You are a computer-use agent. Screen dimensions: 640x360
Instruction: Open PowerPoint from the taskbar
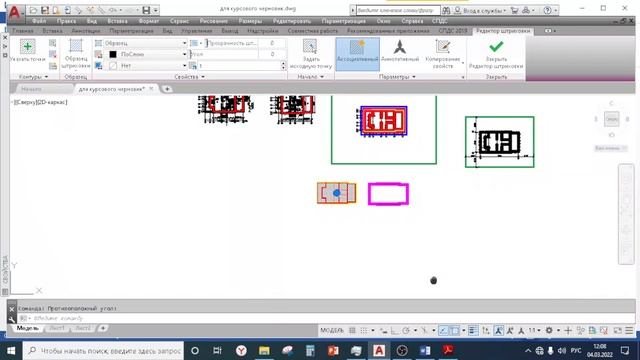tap(333, 351)
